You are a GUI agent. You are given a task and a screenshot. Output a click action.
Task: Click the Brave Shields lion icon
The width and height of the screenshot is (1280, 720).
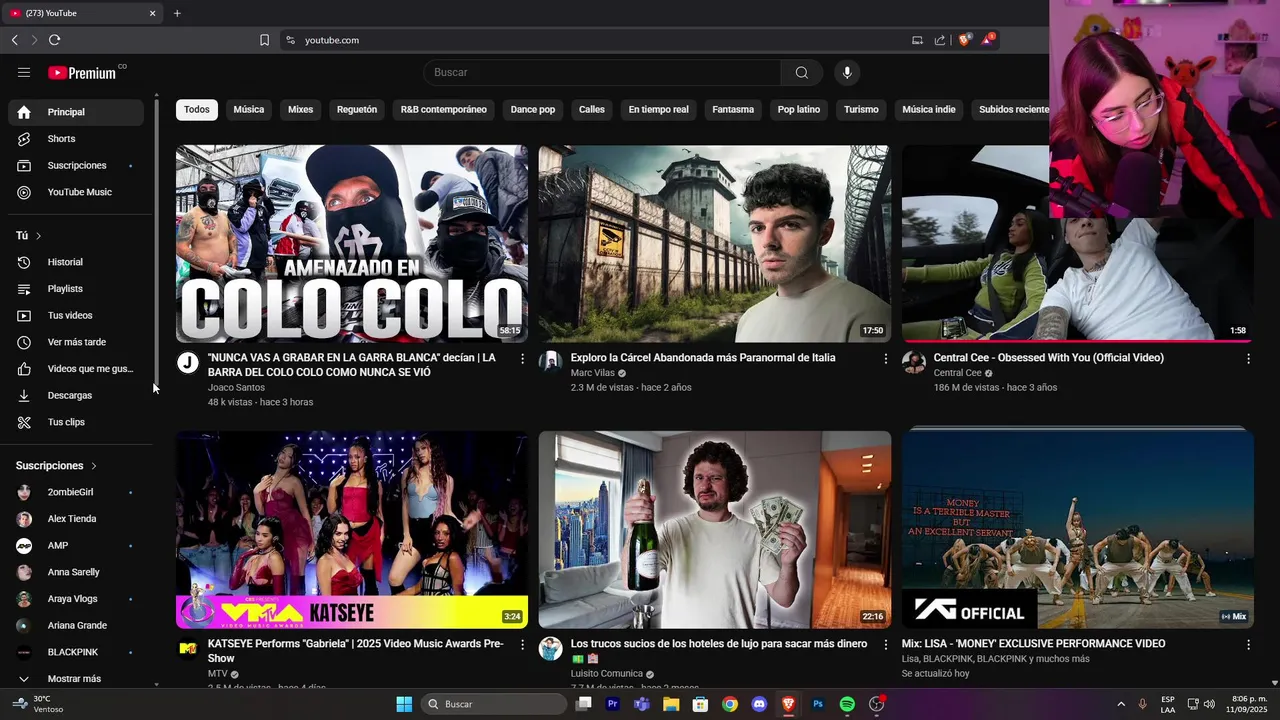tap(965, 40)
